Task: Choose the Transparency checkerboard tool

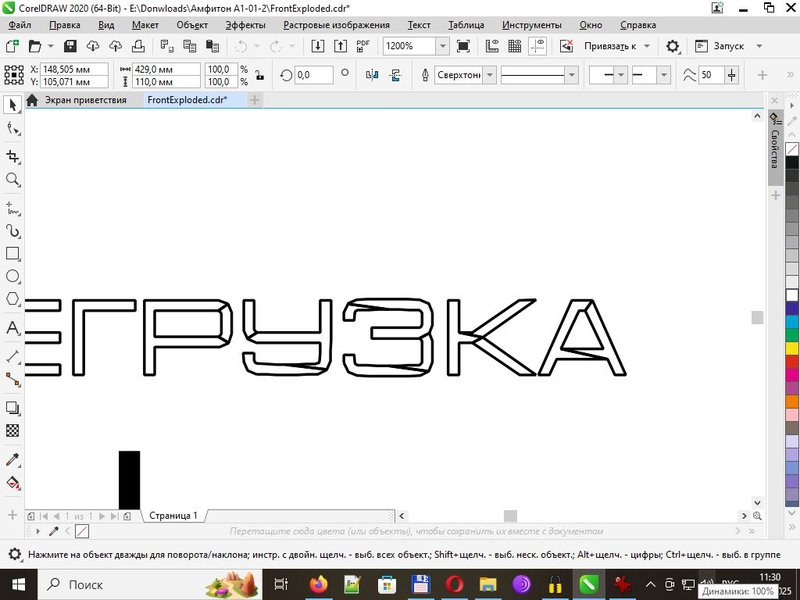Action: coord(12,431)
